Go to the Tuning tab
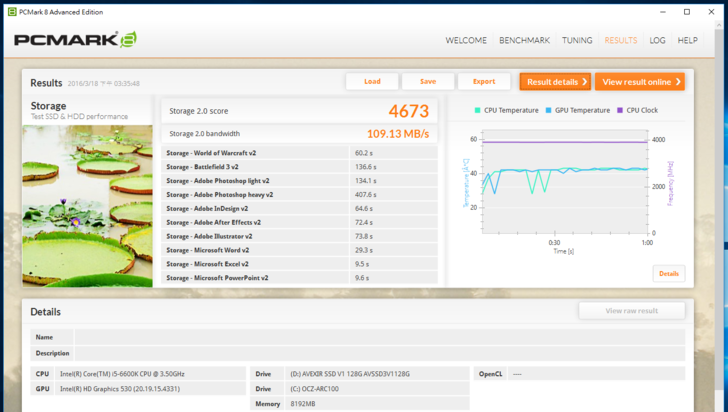728x412 pixels. [577, 41]
